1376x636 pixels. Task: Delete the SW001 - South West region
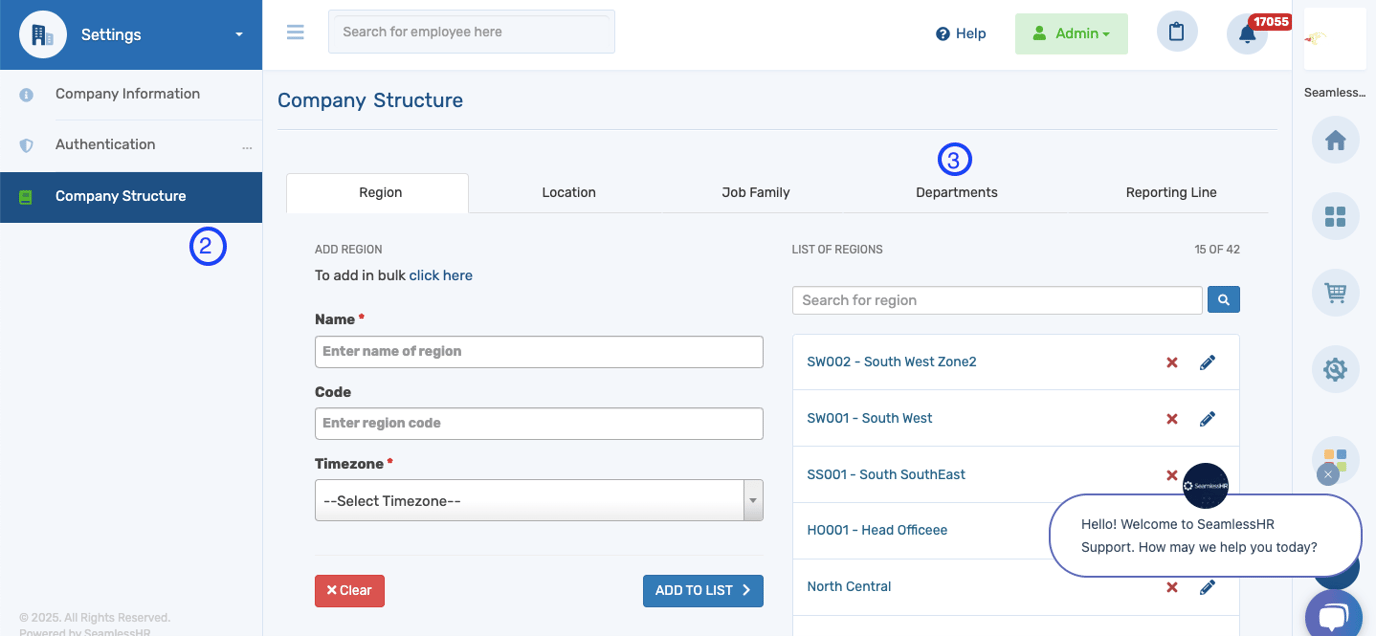point(1172,418)
